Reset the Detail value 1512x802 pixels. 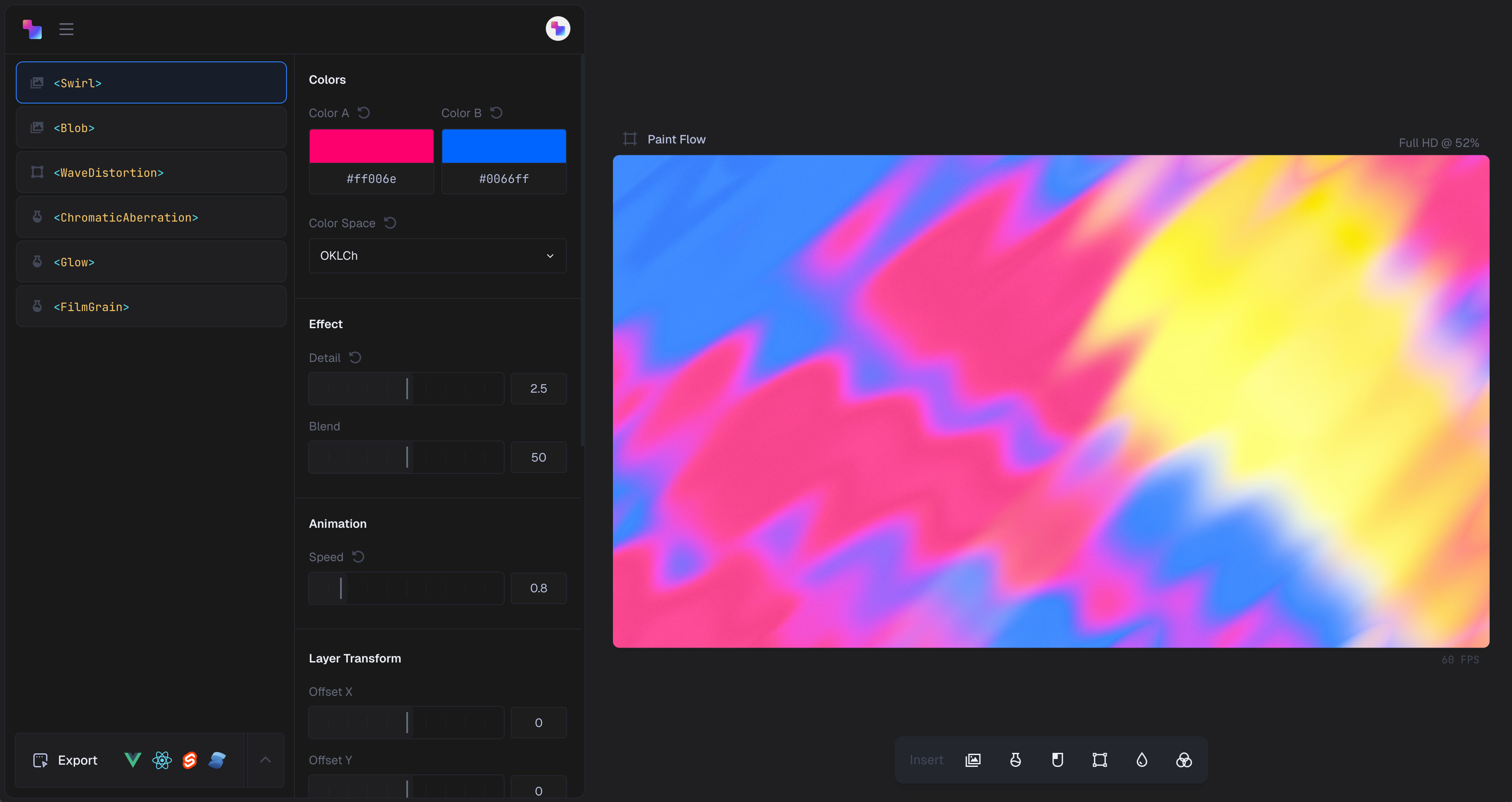pos(355,357)
